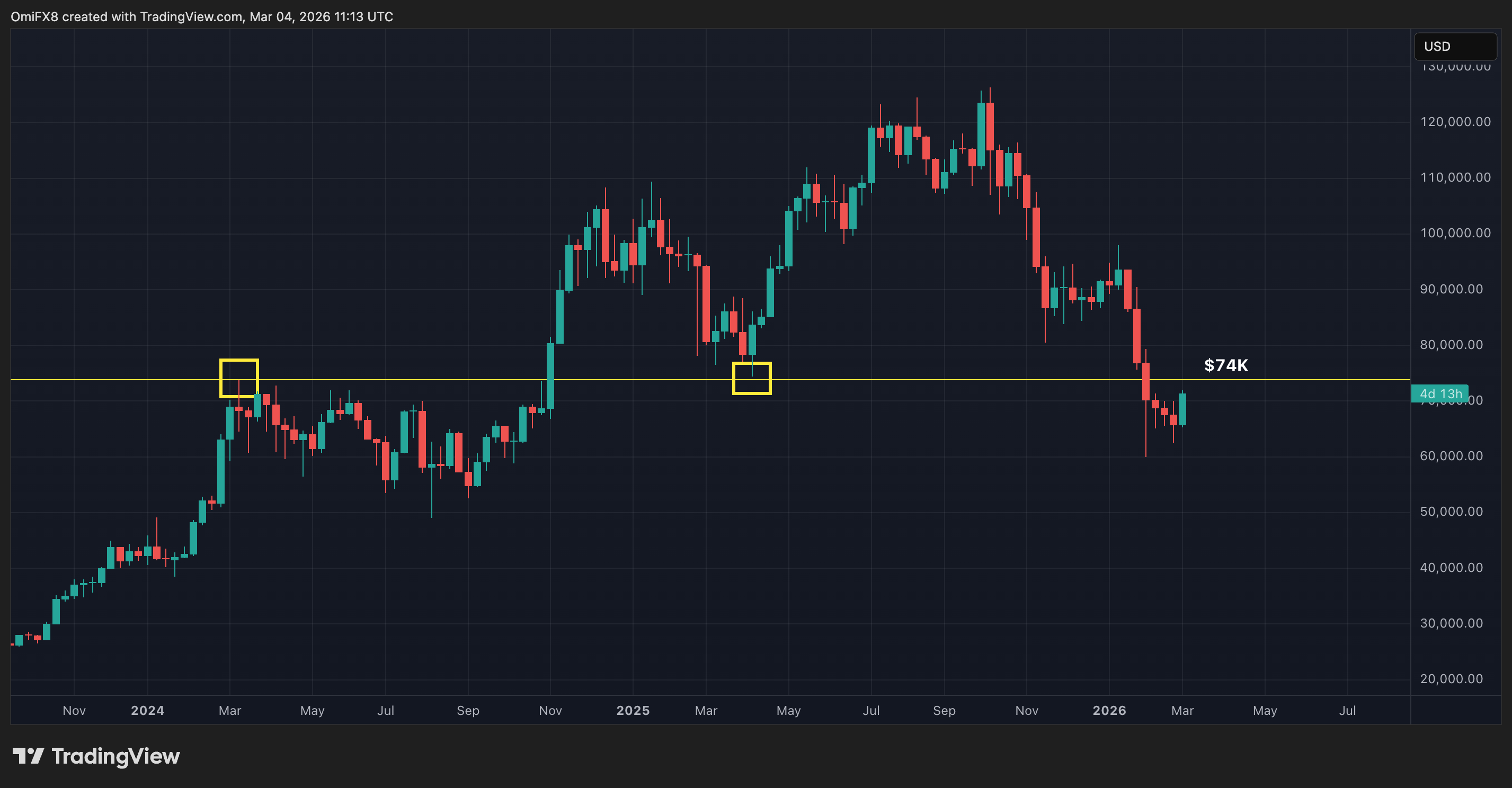This screenshot has height=788, width=1512.
Task: Click the Nov label at far left
Action: [74, 711]
